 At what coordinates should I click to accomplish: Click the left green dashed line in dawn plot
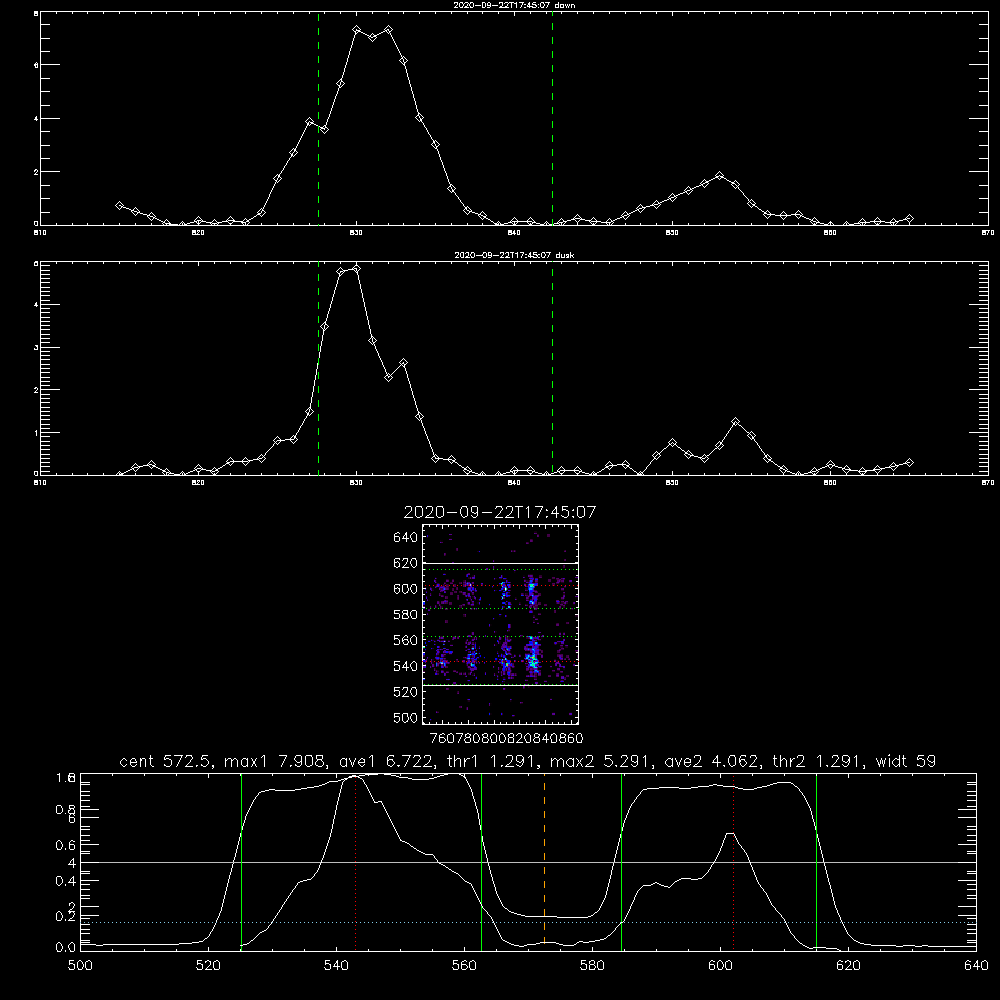click(x=318, y=119)
